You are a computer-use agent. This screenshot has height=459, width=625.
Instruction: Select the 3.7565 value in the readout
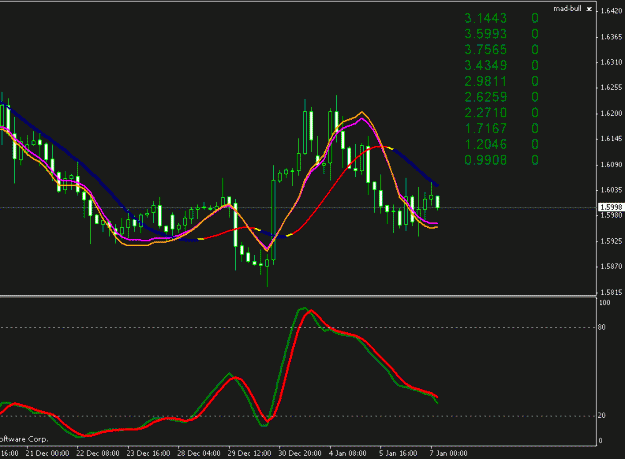(x=485, y=50)
